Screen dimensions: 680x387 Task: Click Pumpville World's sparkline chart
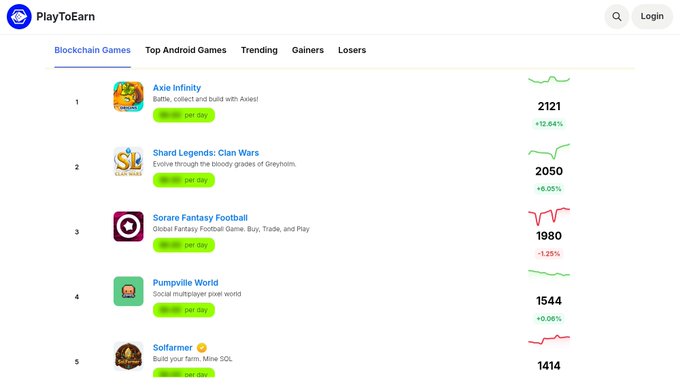[549, 273]
